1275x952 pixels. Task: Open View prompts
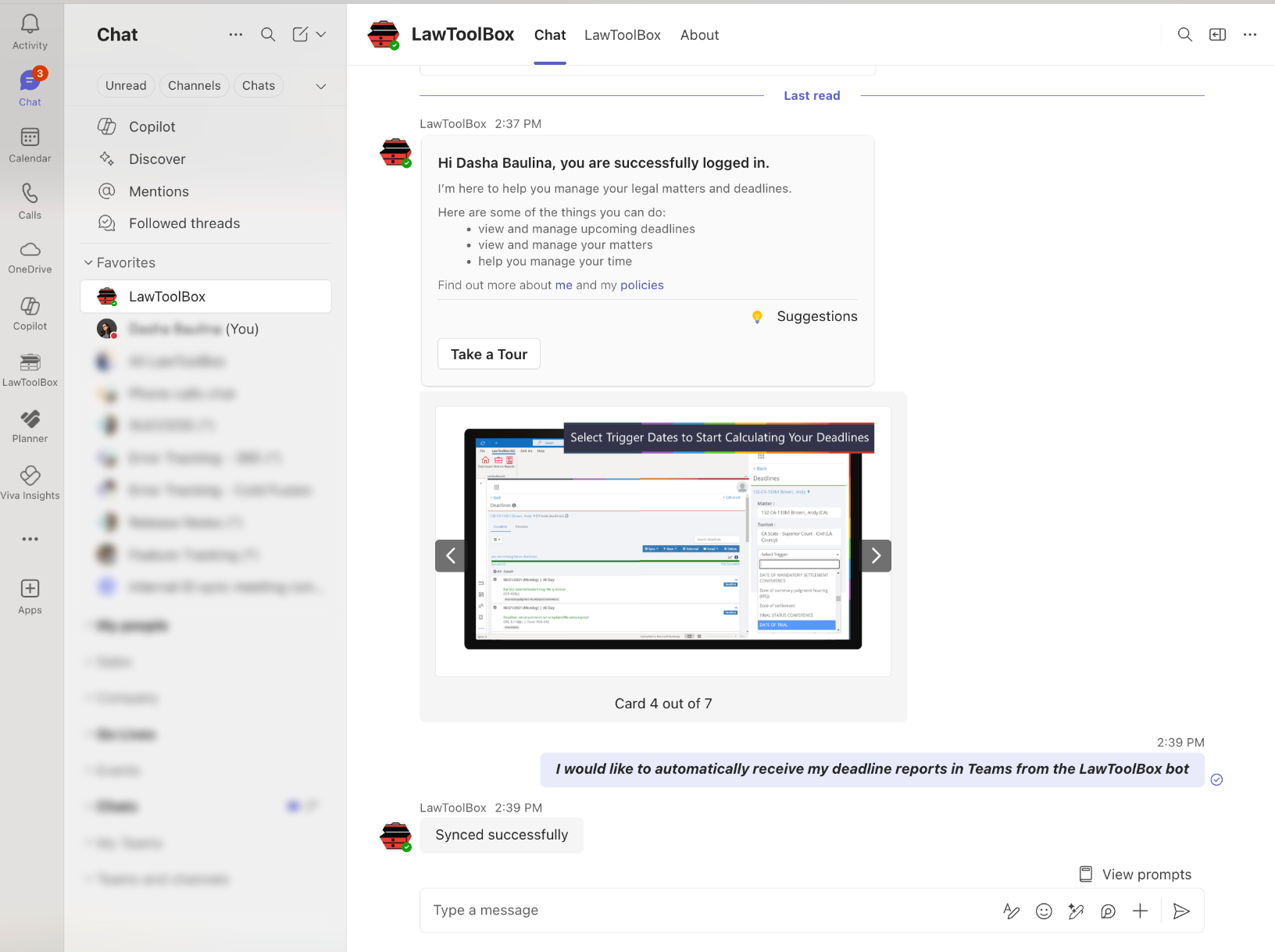1135,875
